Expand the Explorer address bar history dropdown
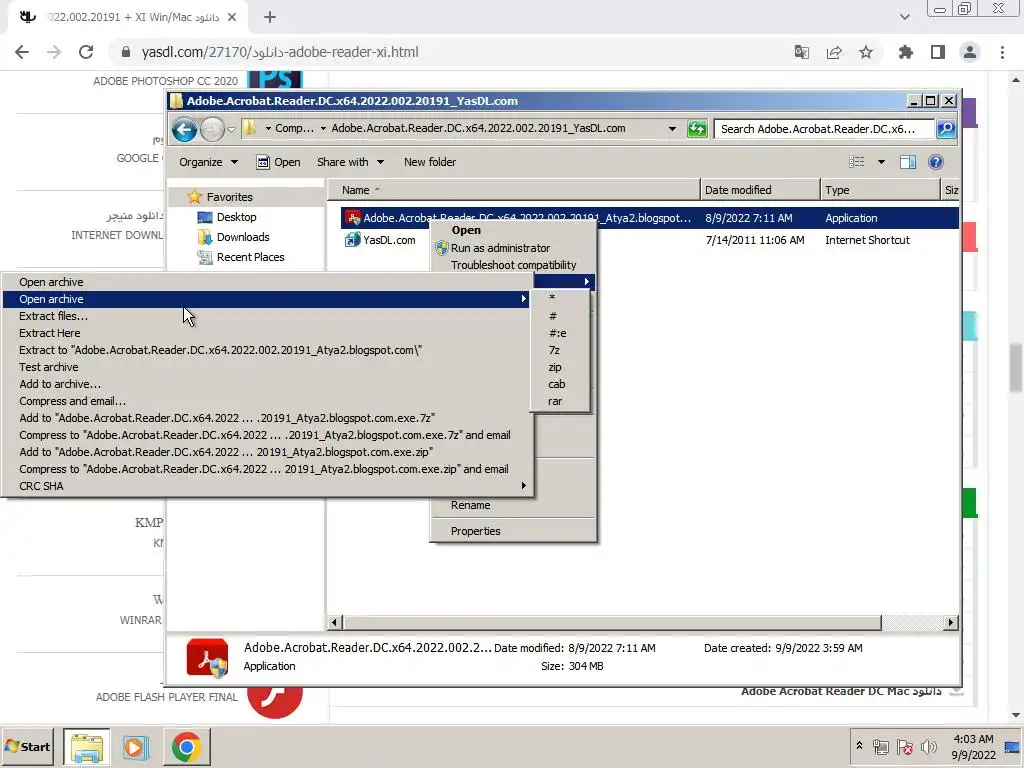 [672, 129]
